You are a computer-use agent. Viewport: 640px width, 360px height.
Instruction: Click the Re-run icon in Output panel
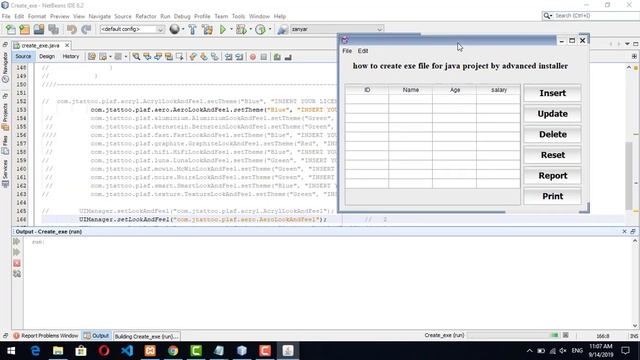pos(17,242)
